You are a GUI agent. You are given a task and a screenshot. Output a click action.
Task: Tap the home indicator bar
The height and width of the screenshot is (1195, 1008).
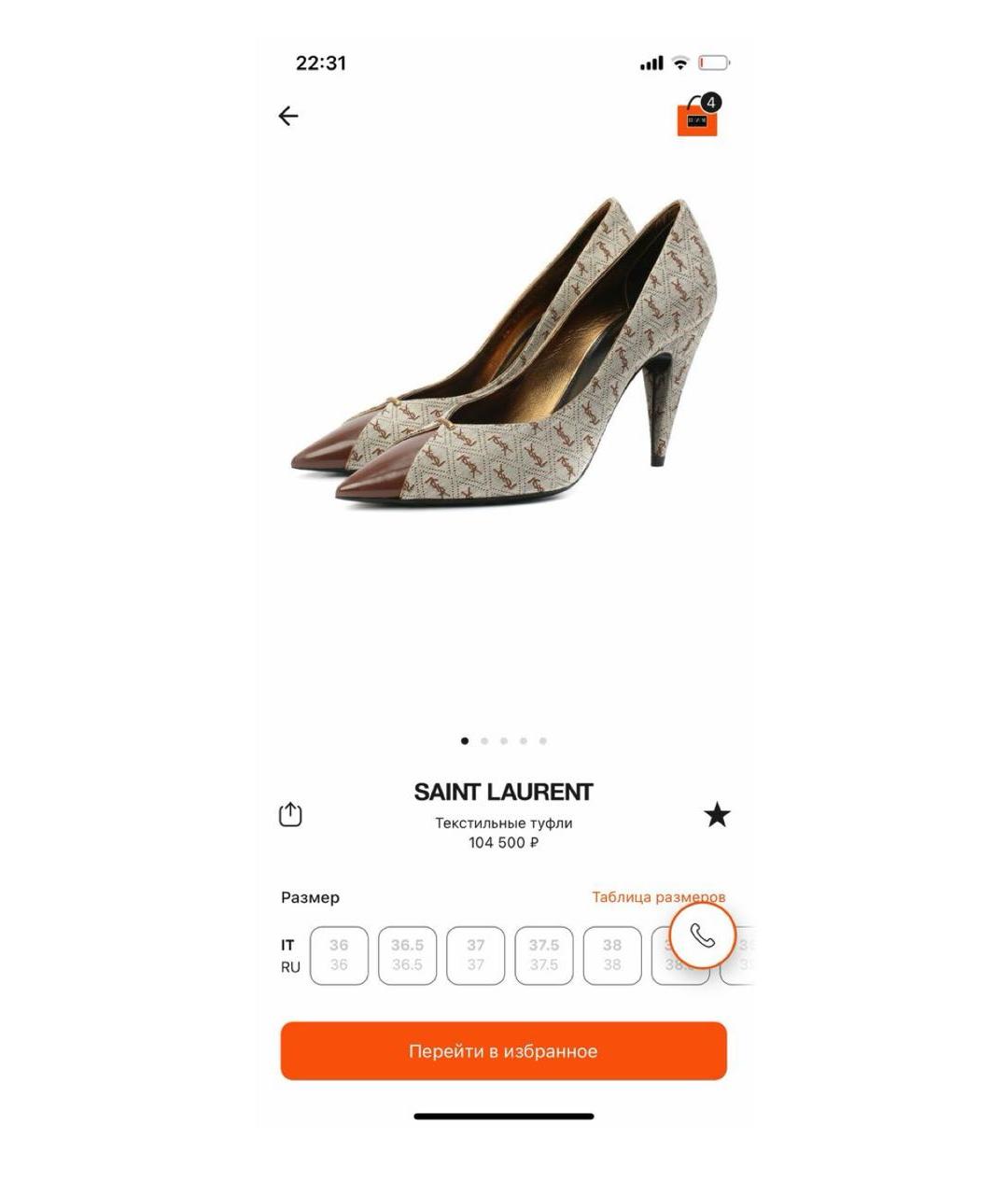click(x=504, y=1116)
